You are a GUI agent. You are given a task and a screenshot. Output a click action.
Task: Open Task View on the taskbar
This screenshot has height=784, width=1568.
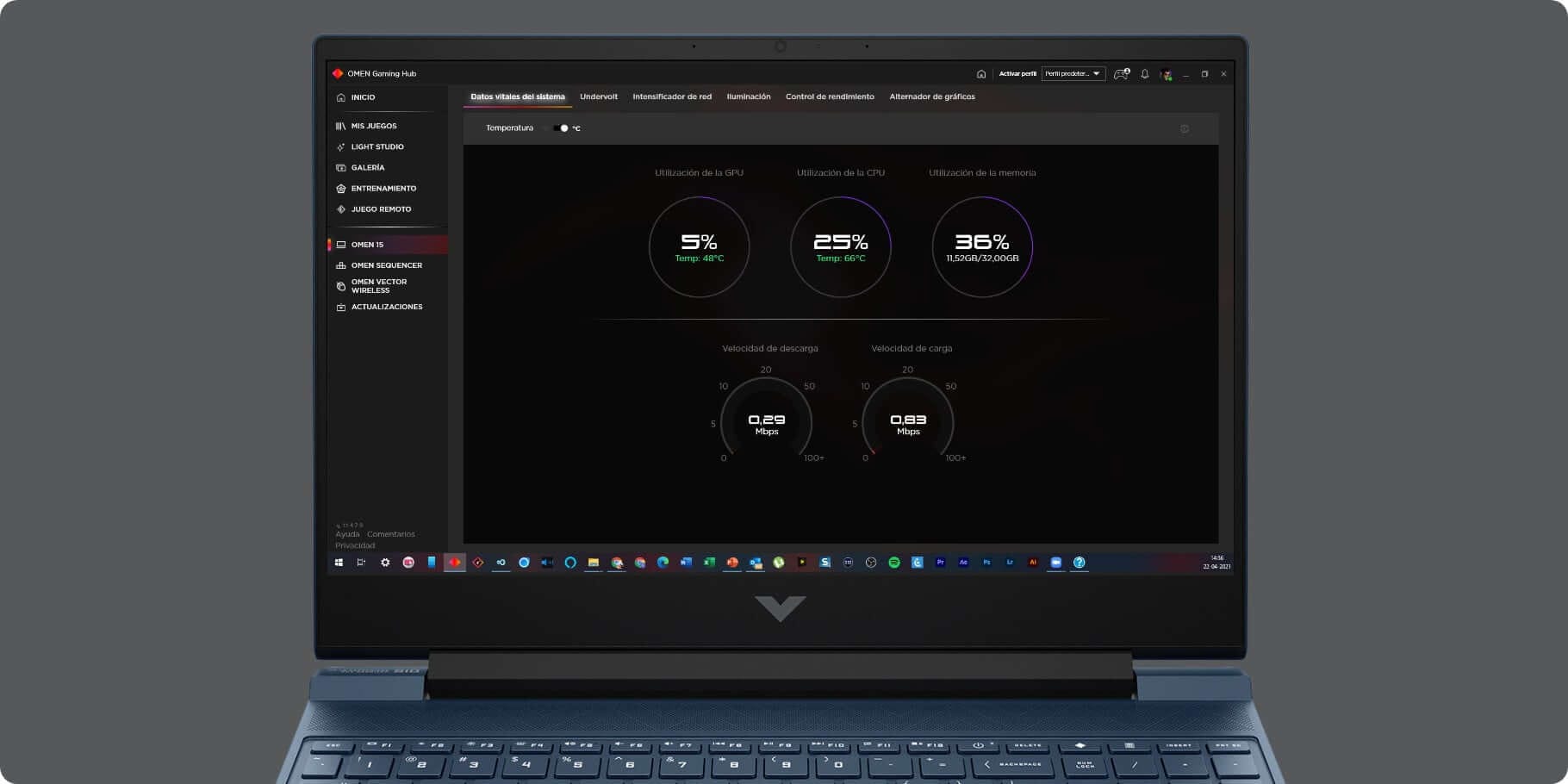click(361, 563)
